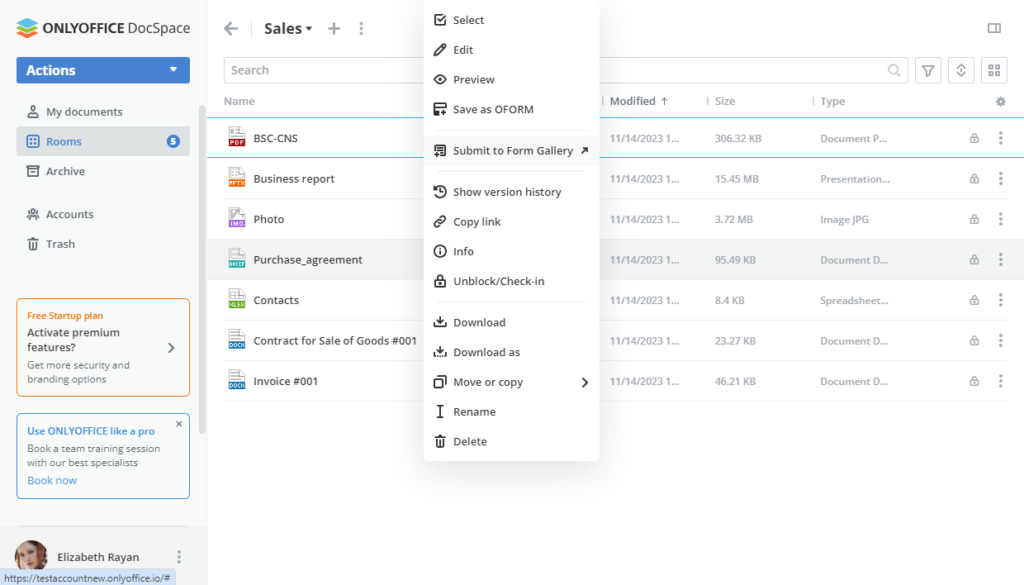Image resolution: width=1024 pixels, height=585 pixels.
Task: Open the filter options icon
Action: click(x=927, y=70)
